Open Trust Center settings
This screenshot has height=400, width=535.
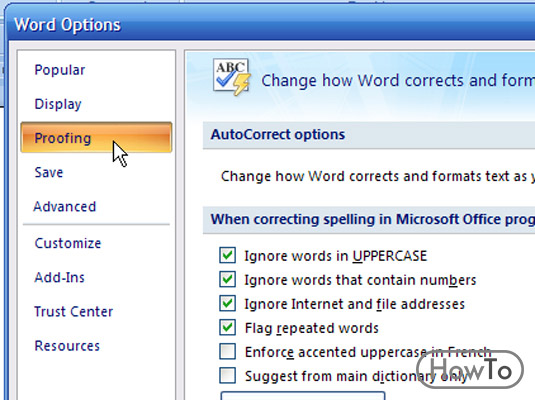point(73,312)
